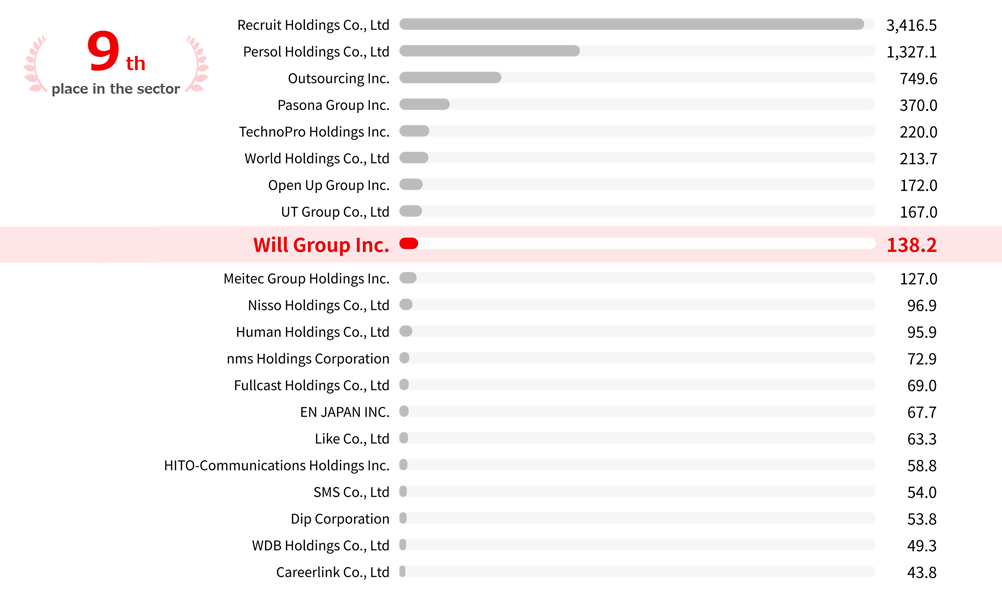
Task: Click the Outsourcing Inc. company name
Action: pos(339,79)
